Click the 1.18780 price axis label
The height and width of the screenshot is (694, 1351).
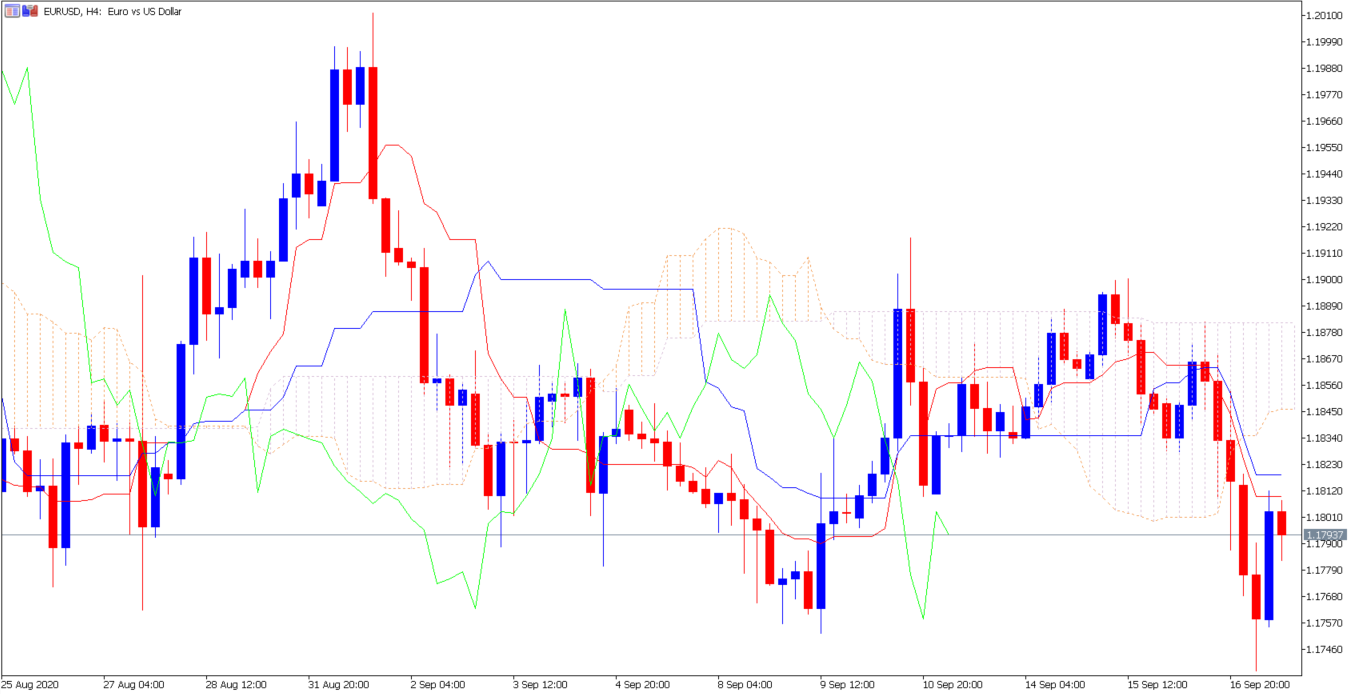(1325, 332)
